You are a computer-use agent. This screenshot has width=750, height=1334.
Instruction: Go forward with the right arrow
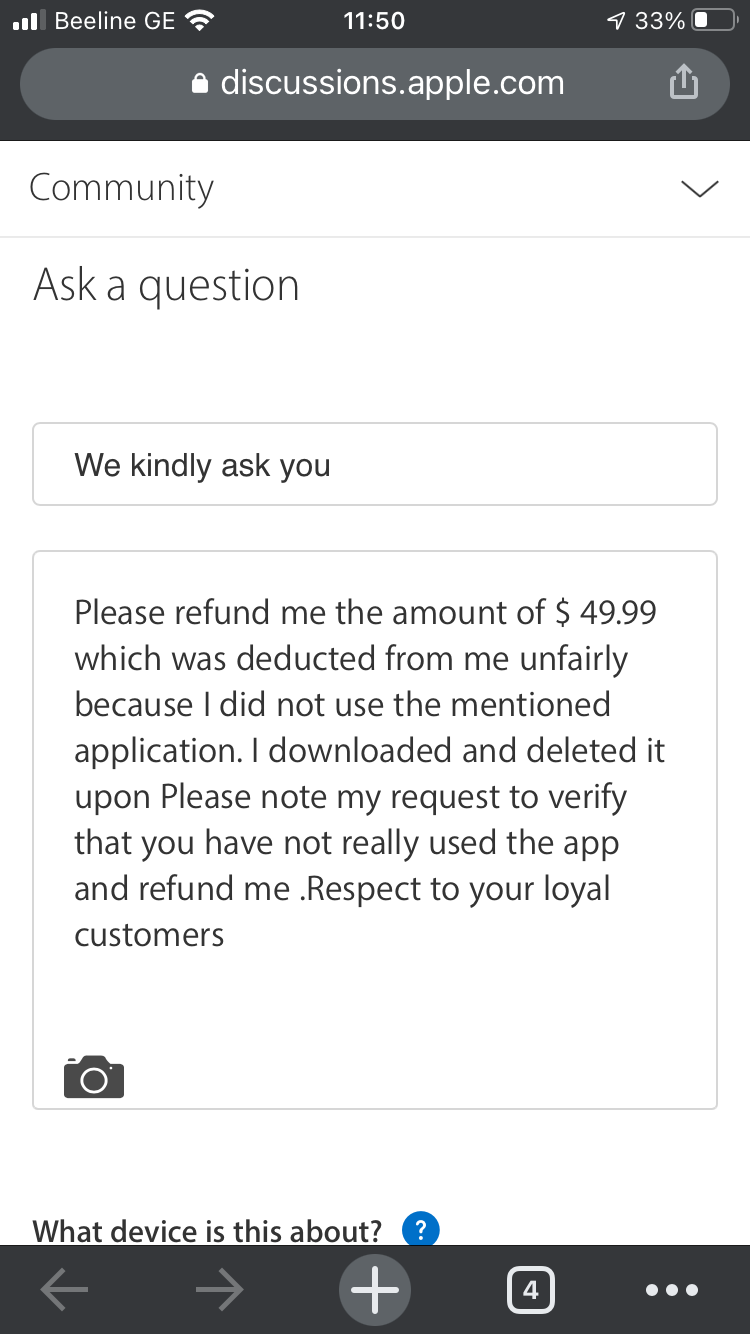(219, 1290)
